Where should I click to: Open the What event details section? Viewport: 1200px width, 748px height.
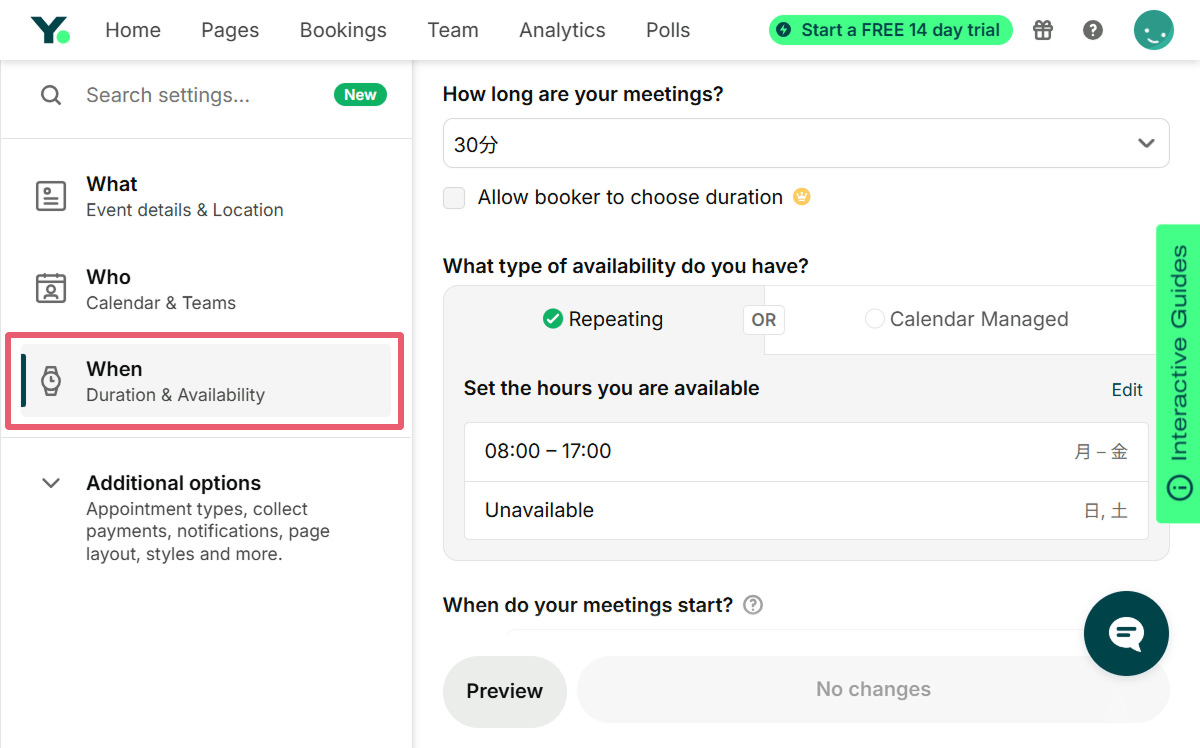[184, 196]
